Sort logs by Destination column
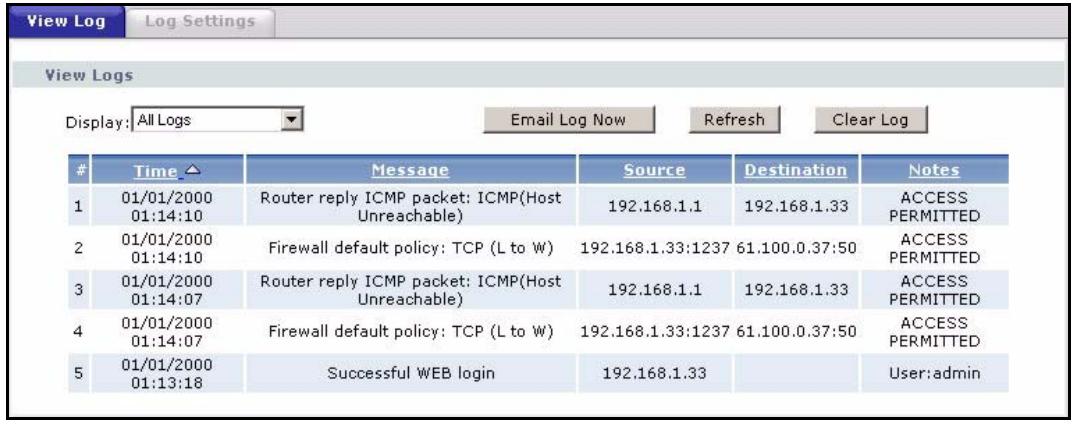This screenshot has height=424, width=1076. [796, 170]
